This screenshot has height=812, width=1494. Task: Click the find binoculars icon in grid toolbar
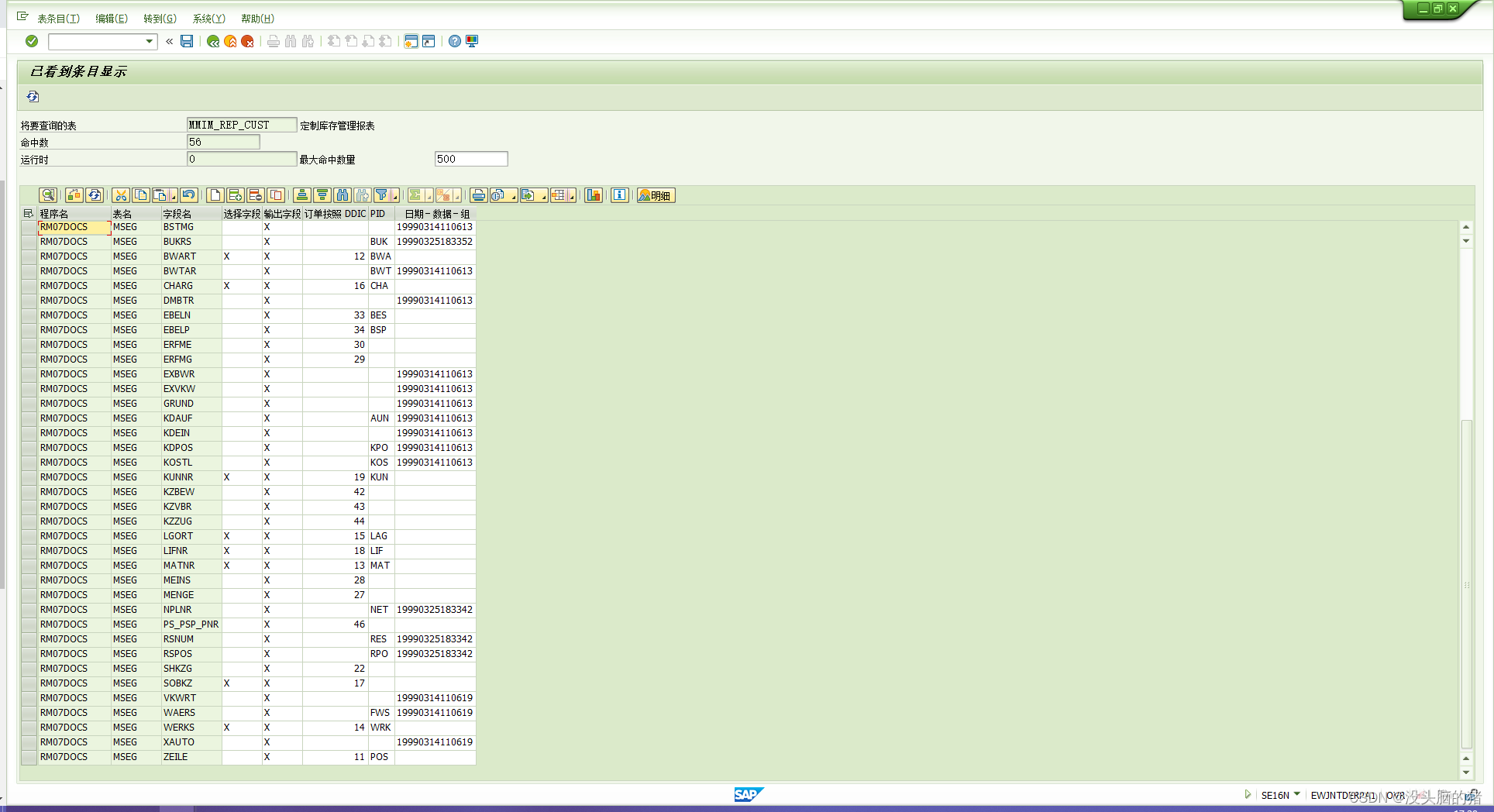pos(343,195)
